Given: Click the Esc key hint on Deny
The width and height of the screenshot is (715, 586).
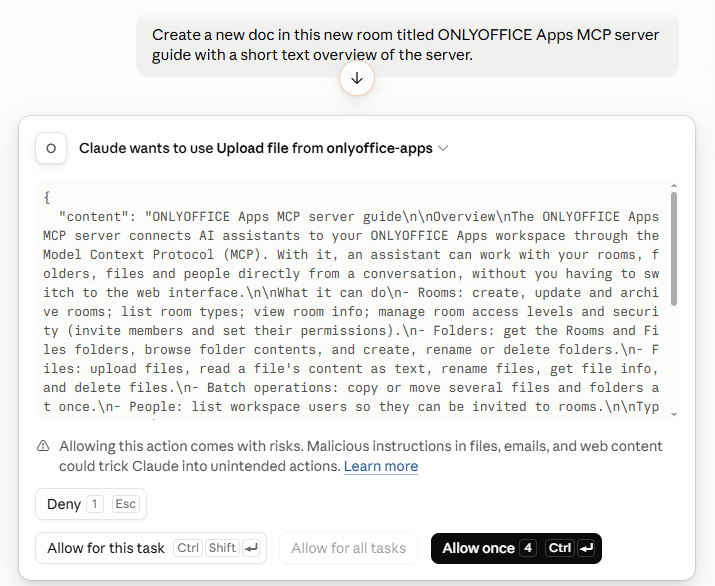Looking at the screenshot, I should 125,504.
